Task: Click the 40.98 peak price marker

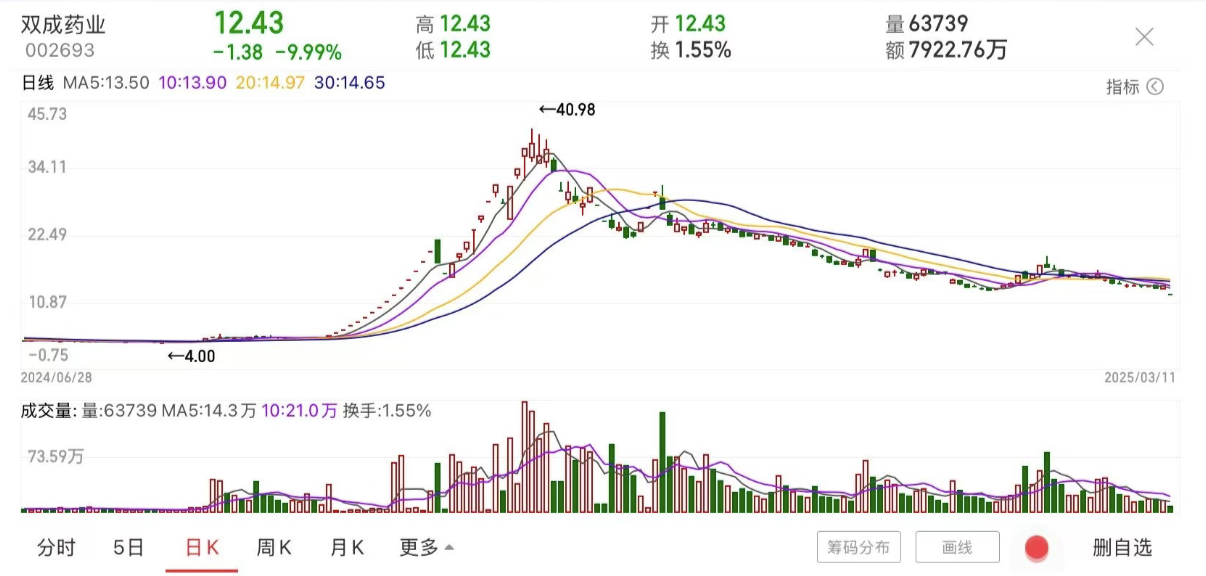Action: tap(565, 110)
